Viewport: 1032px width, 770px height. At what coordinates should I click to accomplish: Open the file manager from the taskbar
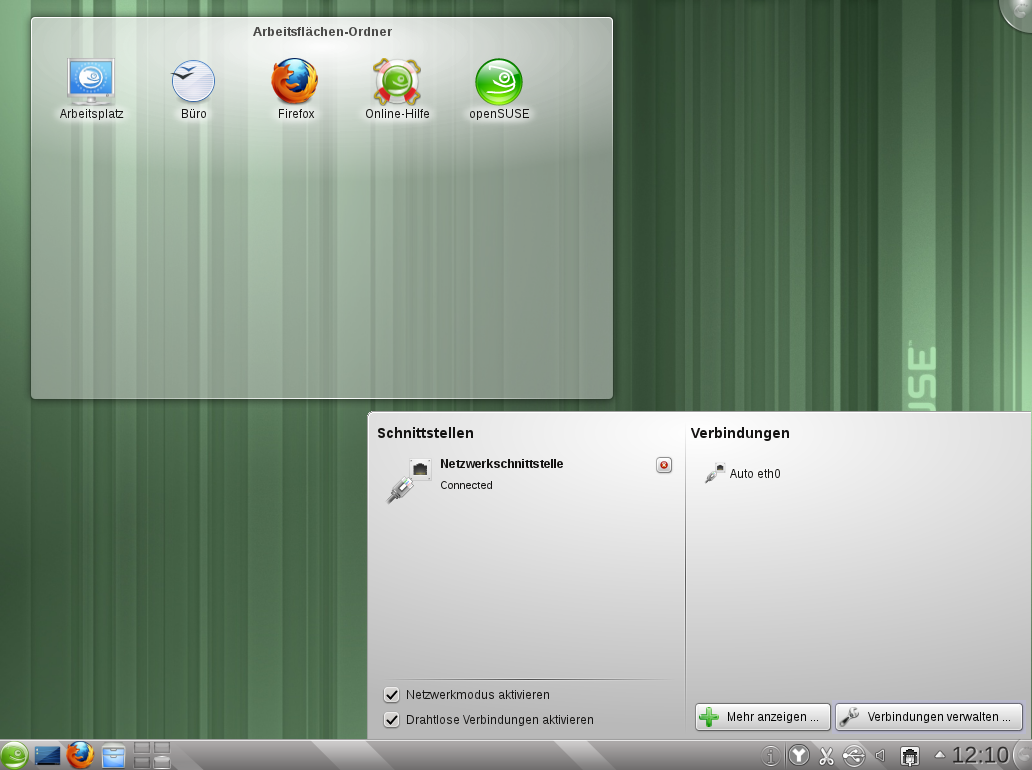point(113,755)
